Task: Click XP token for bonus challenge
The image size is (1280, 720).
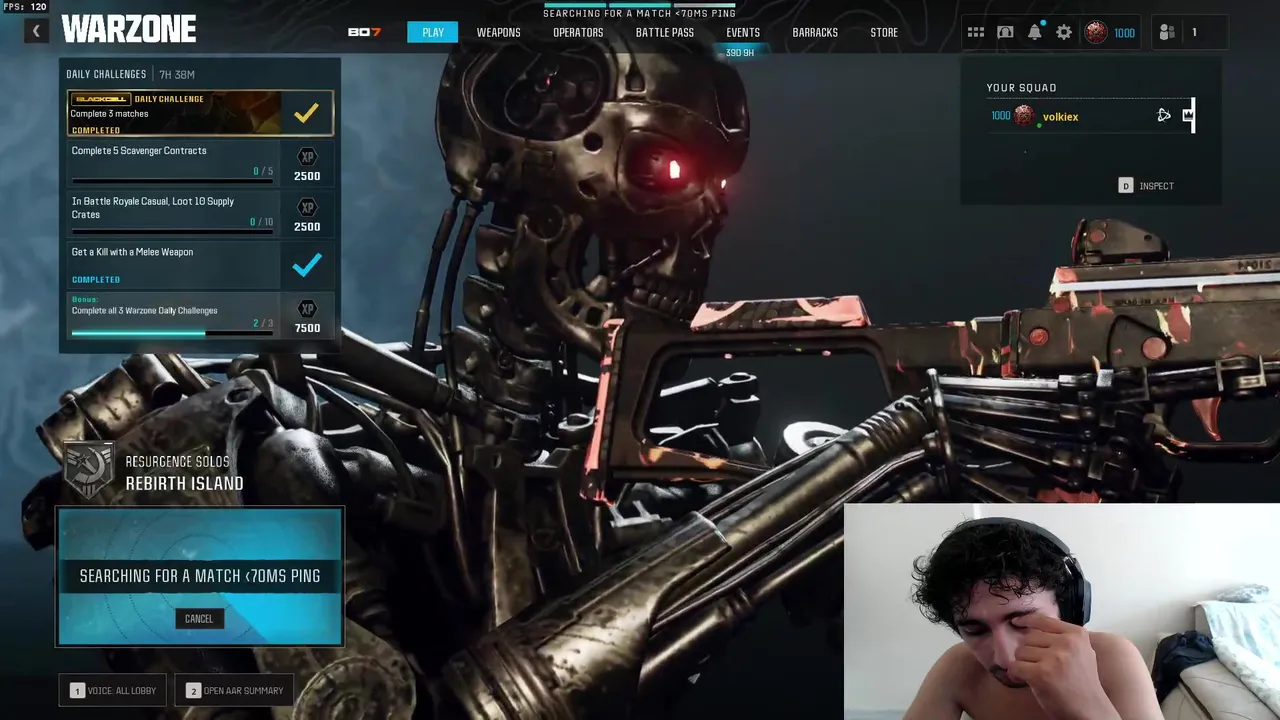Action: (307, 309)
